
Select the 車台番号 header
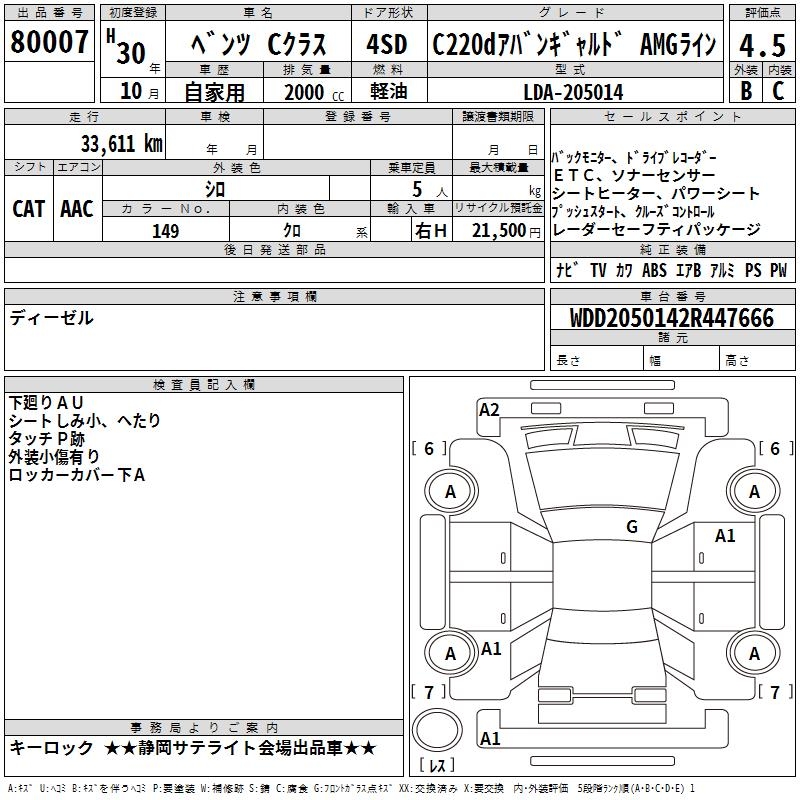[672, 296]
